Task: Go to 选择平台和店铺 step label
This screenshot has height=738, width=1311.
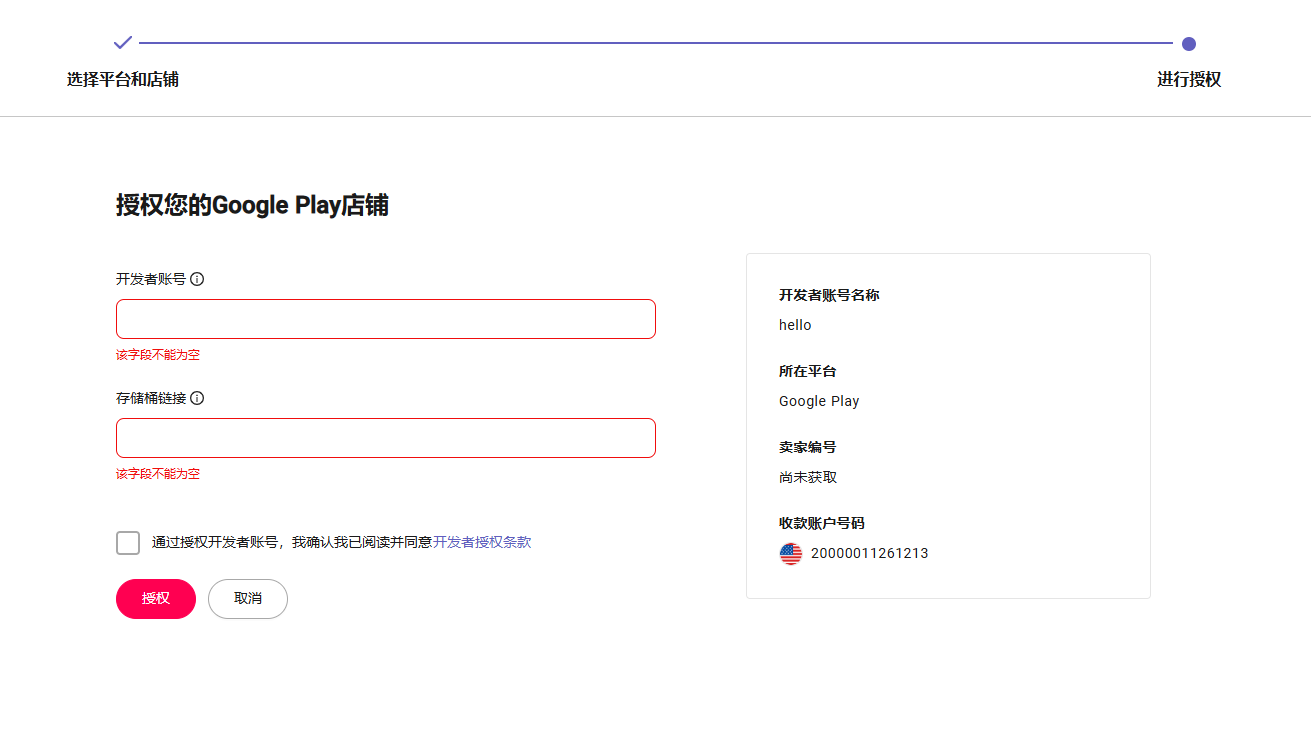Action: pyautogui.click(x=123, y=80)
